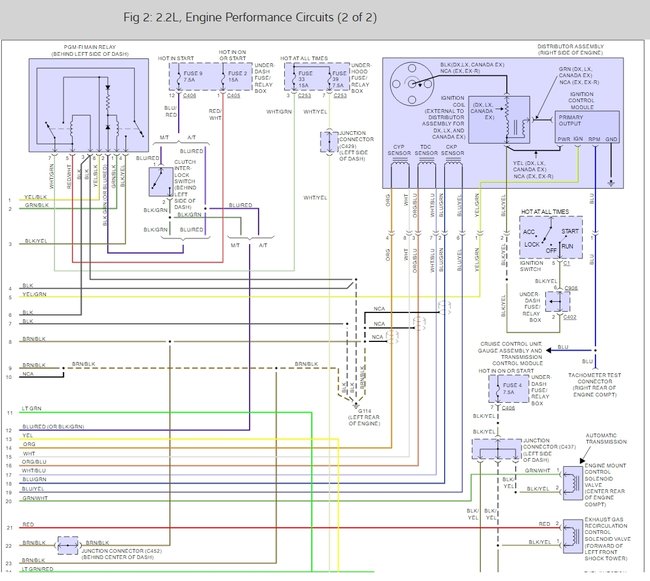Click the ground symbol inside the distributor assembly

[x=611, y=183]
